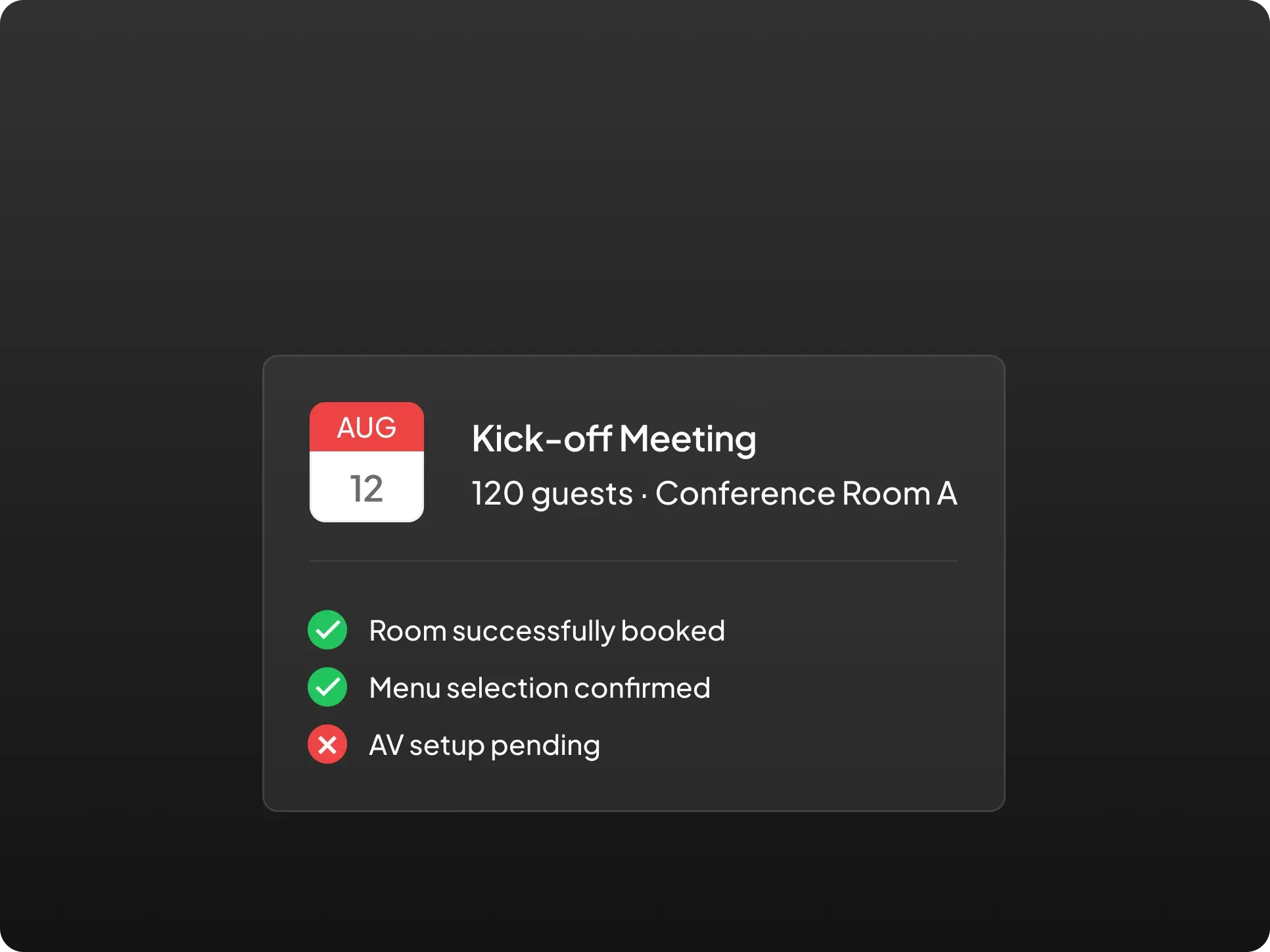The height and width of the screenshot is (952, 1270).
Task: Click the word booked in the room status
Action: [x=672, y=631]
